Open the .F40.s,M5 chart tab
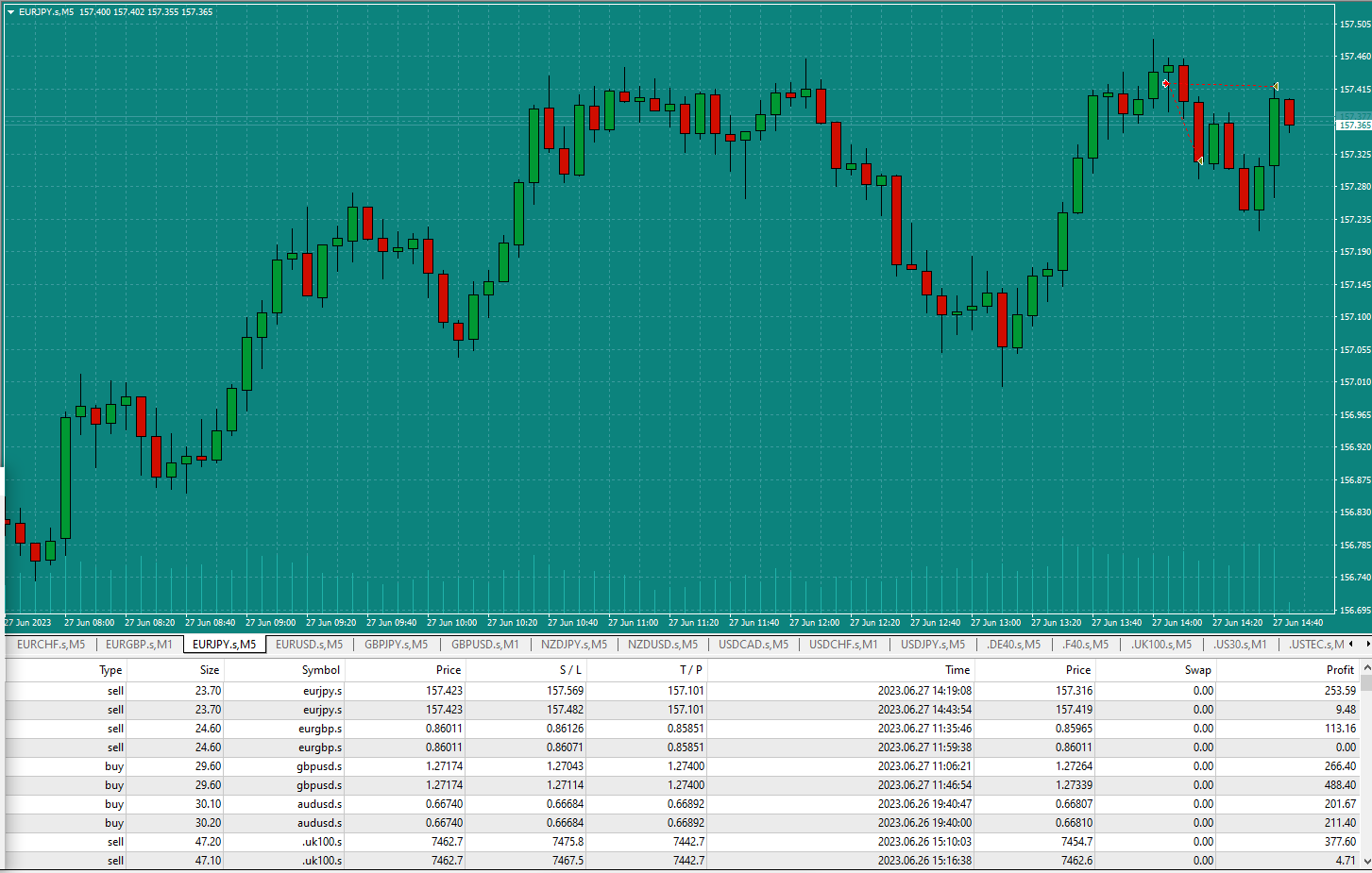Image resolution: width=1372 pixels, height=873 pixels. coord(1085,645)
